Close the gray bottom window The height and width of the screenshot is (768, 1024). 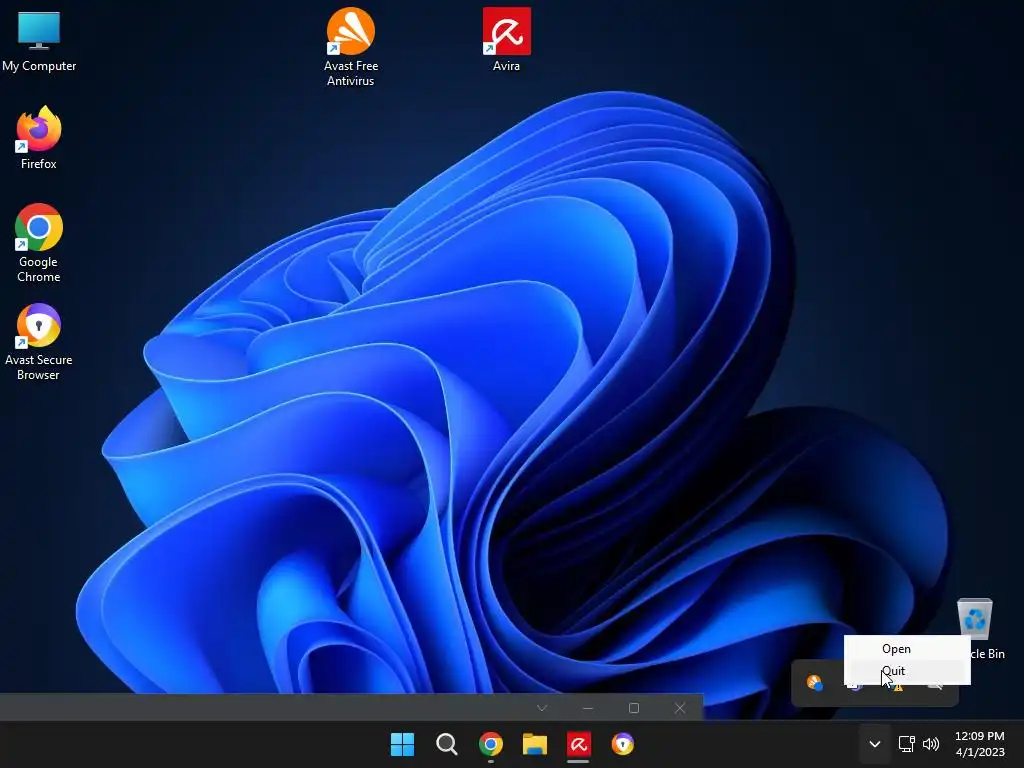click(x=680, y=708)
